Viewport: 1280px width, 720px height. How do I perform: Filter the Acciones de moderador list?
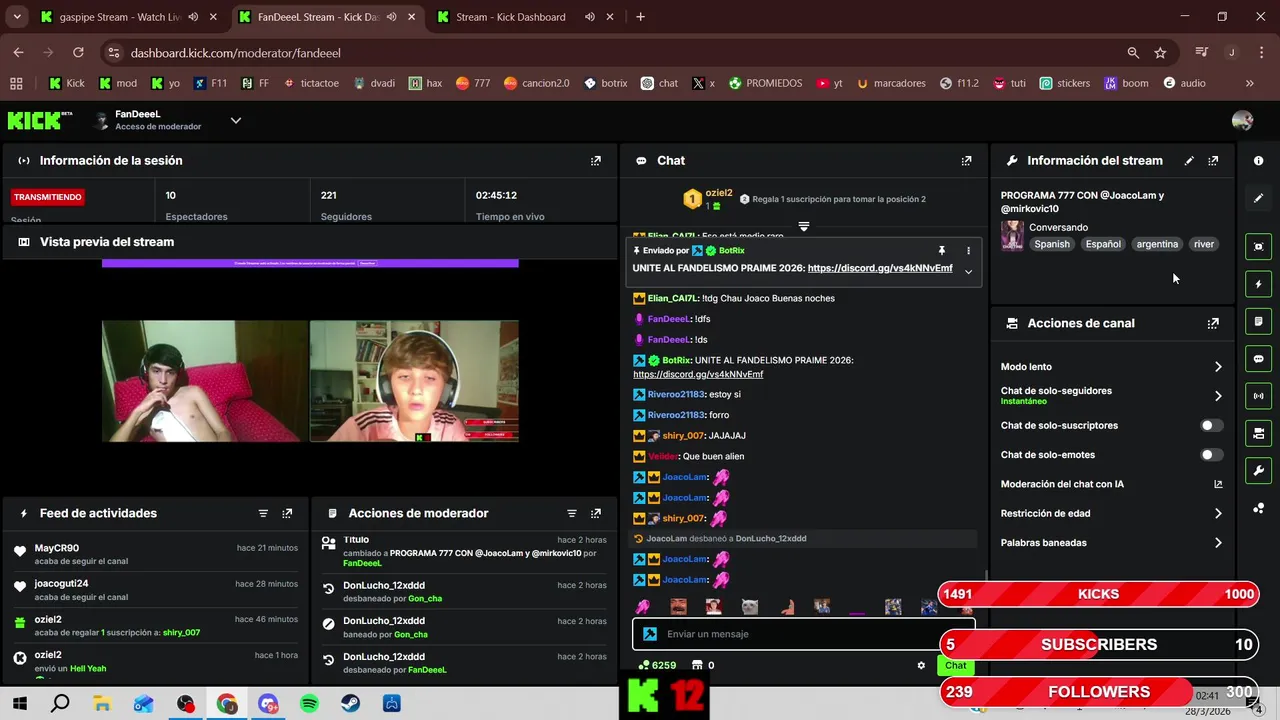tap(571, 513)
